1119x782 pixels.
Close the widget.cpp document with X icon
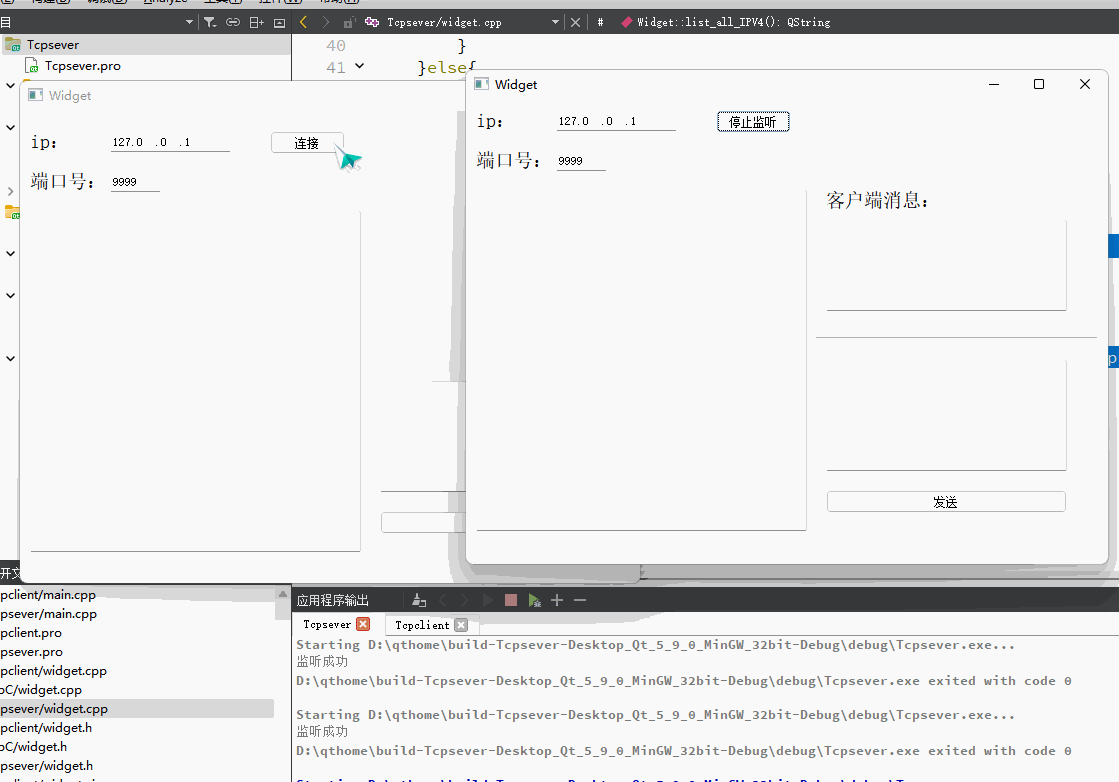(575, 22)
